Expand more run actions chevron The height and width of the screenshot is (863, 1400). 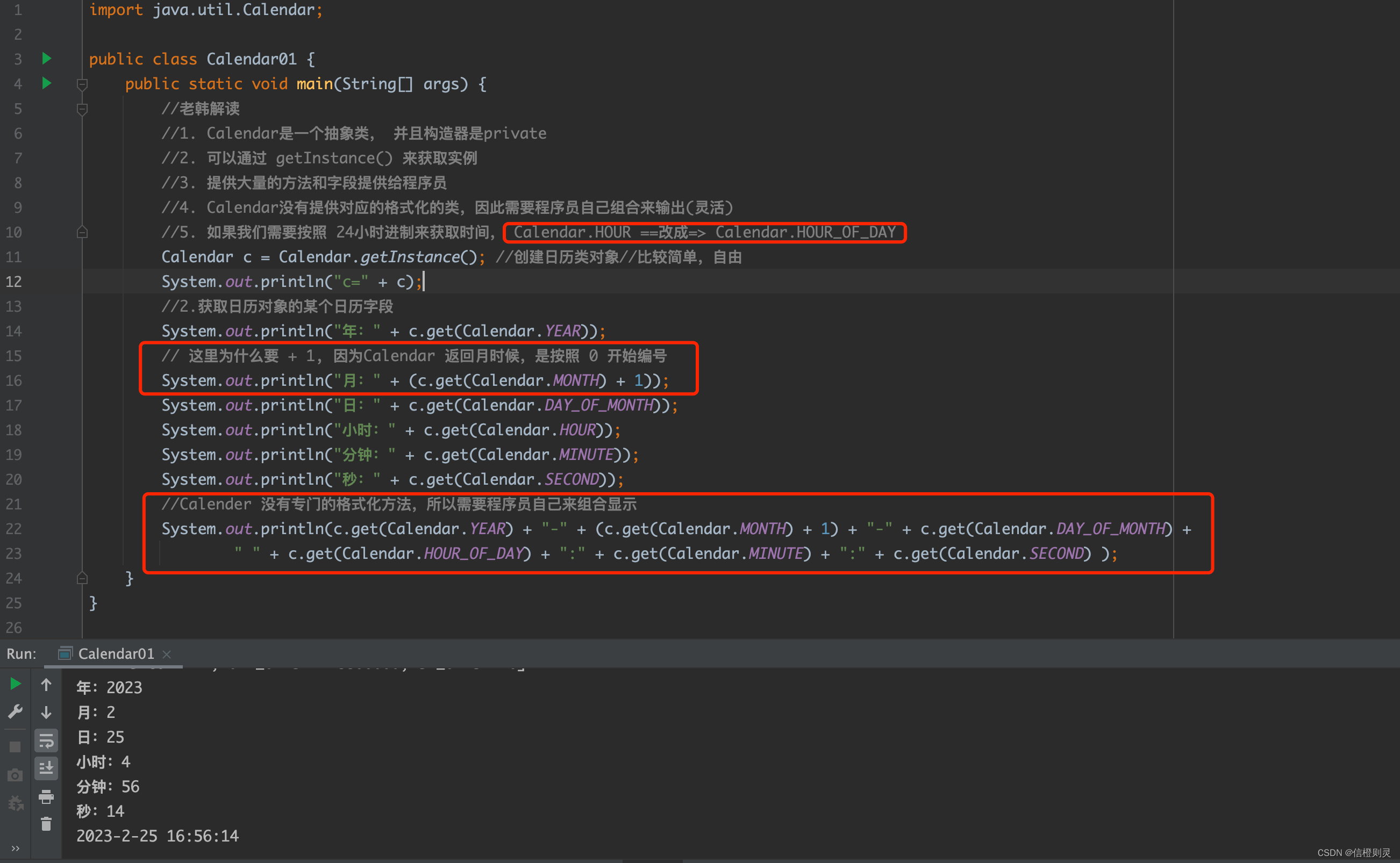coord(16,848)
